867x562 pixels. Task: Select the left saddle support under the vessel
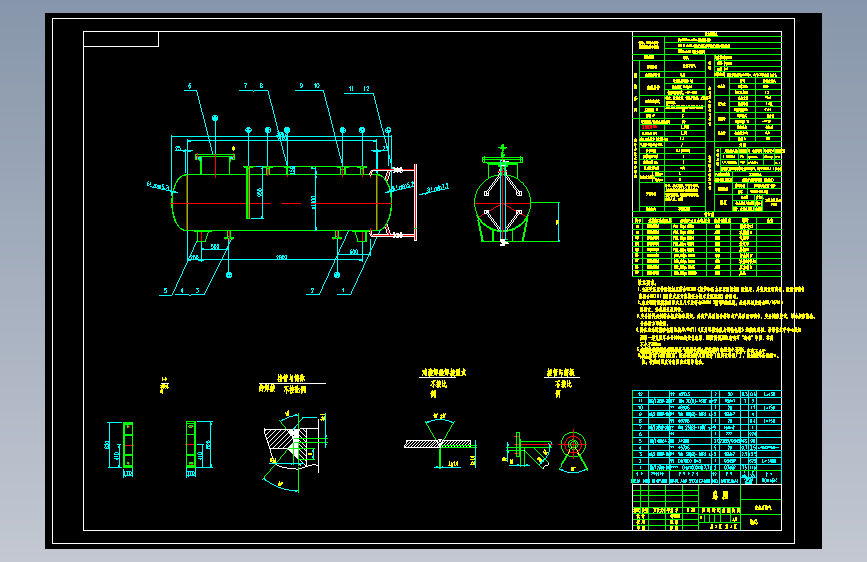click(202, 236)
